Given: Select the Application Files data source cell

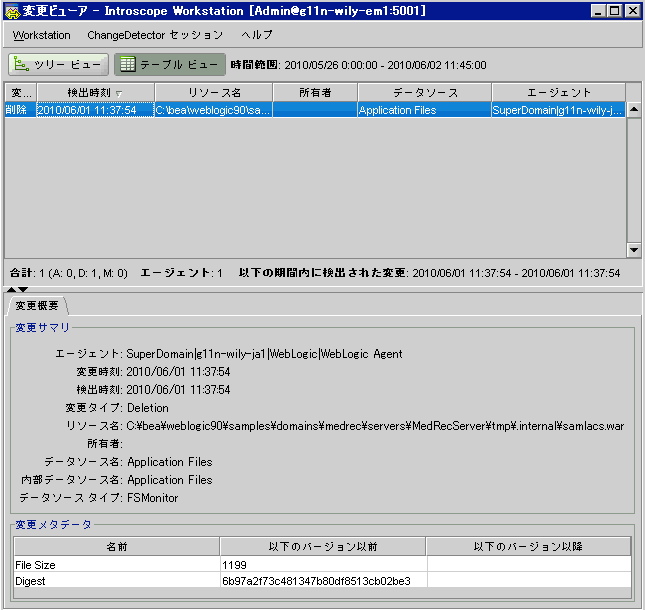Looking at the screenshot, I should [425, 110].
